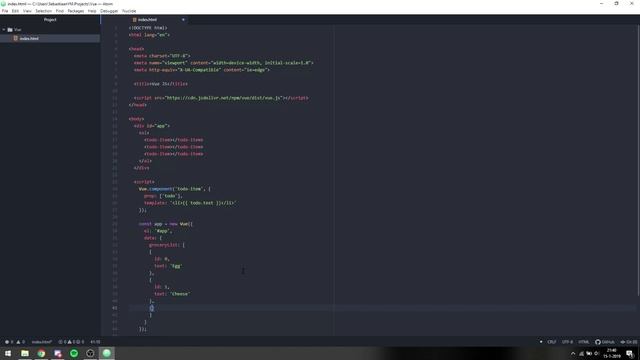Image resolution: width=640 pixels, height=360 pixels.
Task: Click the template li todo.text line
Action: pos(190,203)
